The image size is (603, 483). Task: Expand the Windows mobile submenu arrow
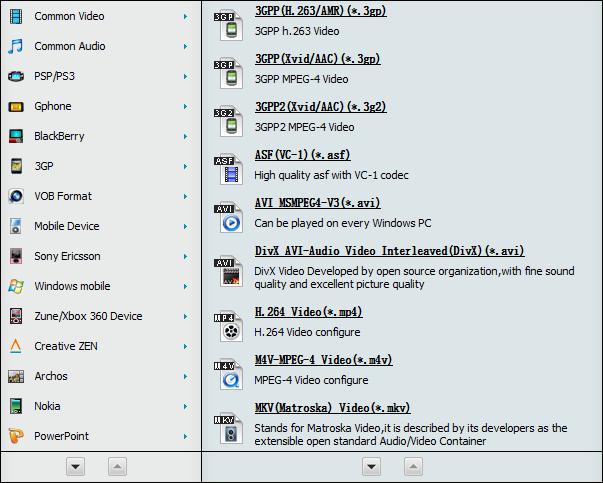185,286
